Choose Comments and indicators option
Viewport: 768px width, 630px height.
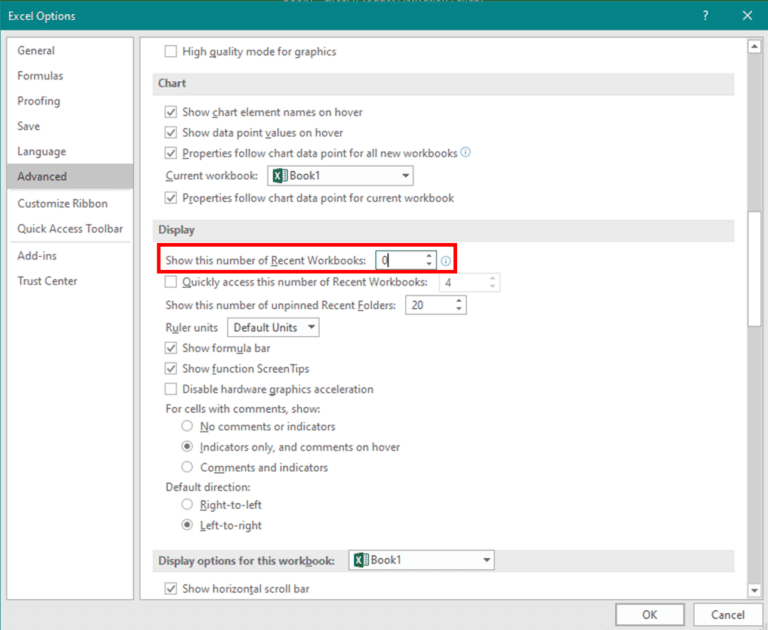tap(187, 467)
